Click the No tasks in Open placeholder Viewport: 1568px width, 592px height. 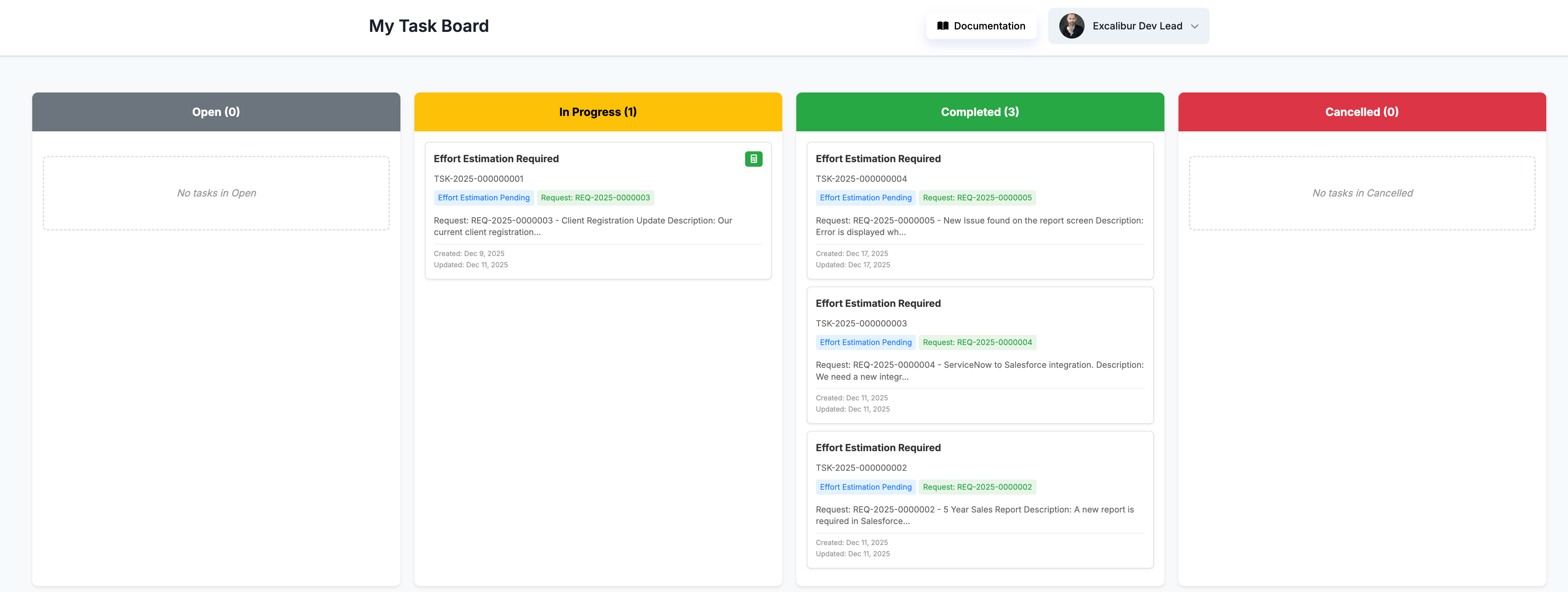point(216,193)
